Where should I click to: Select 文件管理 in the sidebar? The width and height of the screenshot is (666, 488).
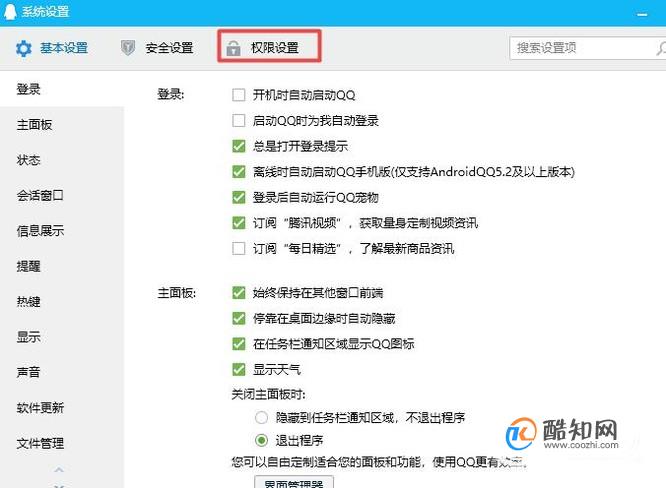(x=40, y=443)
